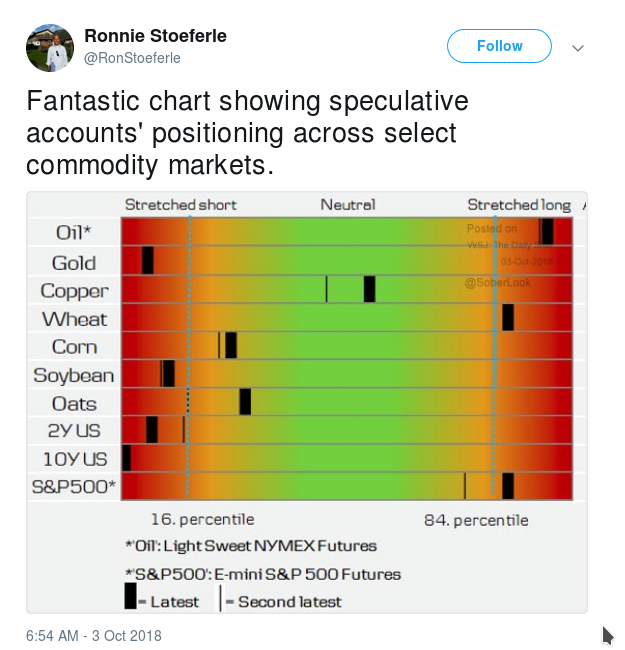
Task: Click the Stretched long column header
Action: tap(519, 205)
